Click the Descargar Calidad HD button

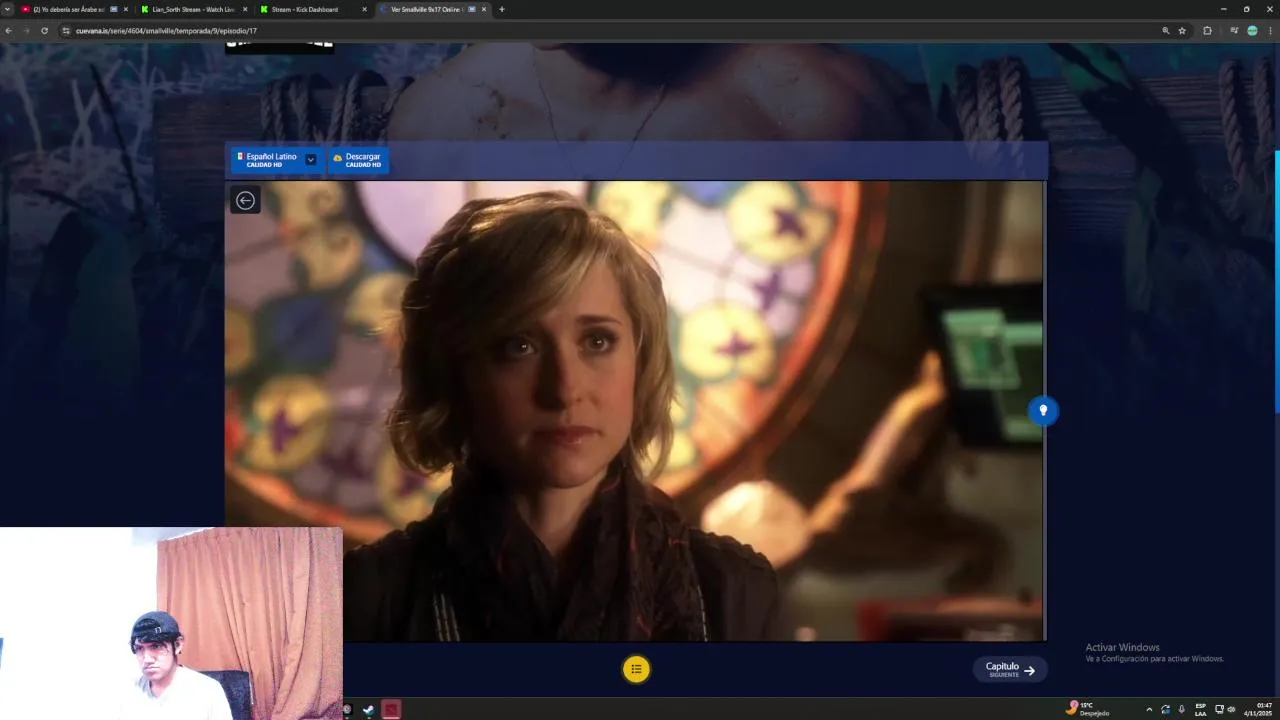358,160
